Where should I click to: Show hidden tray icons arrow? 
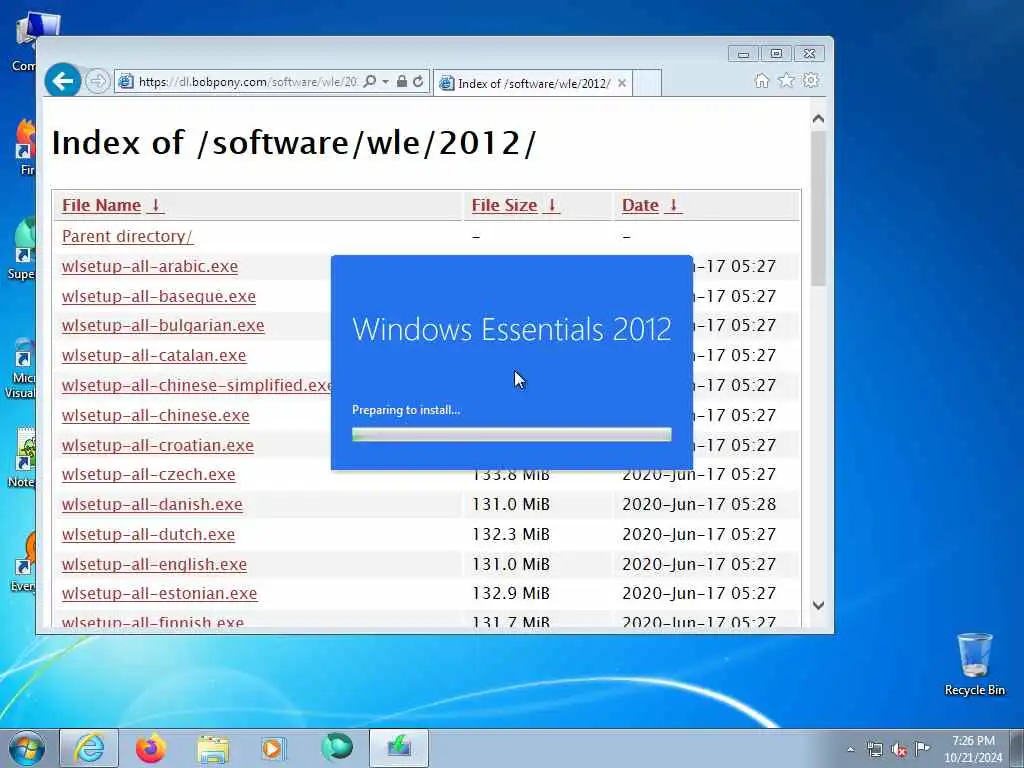[x=850, y=750]
